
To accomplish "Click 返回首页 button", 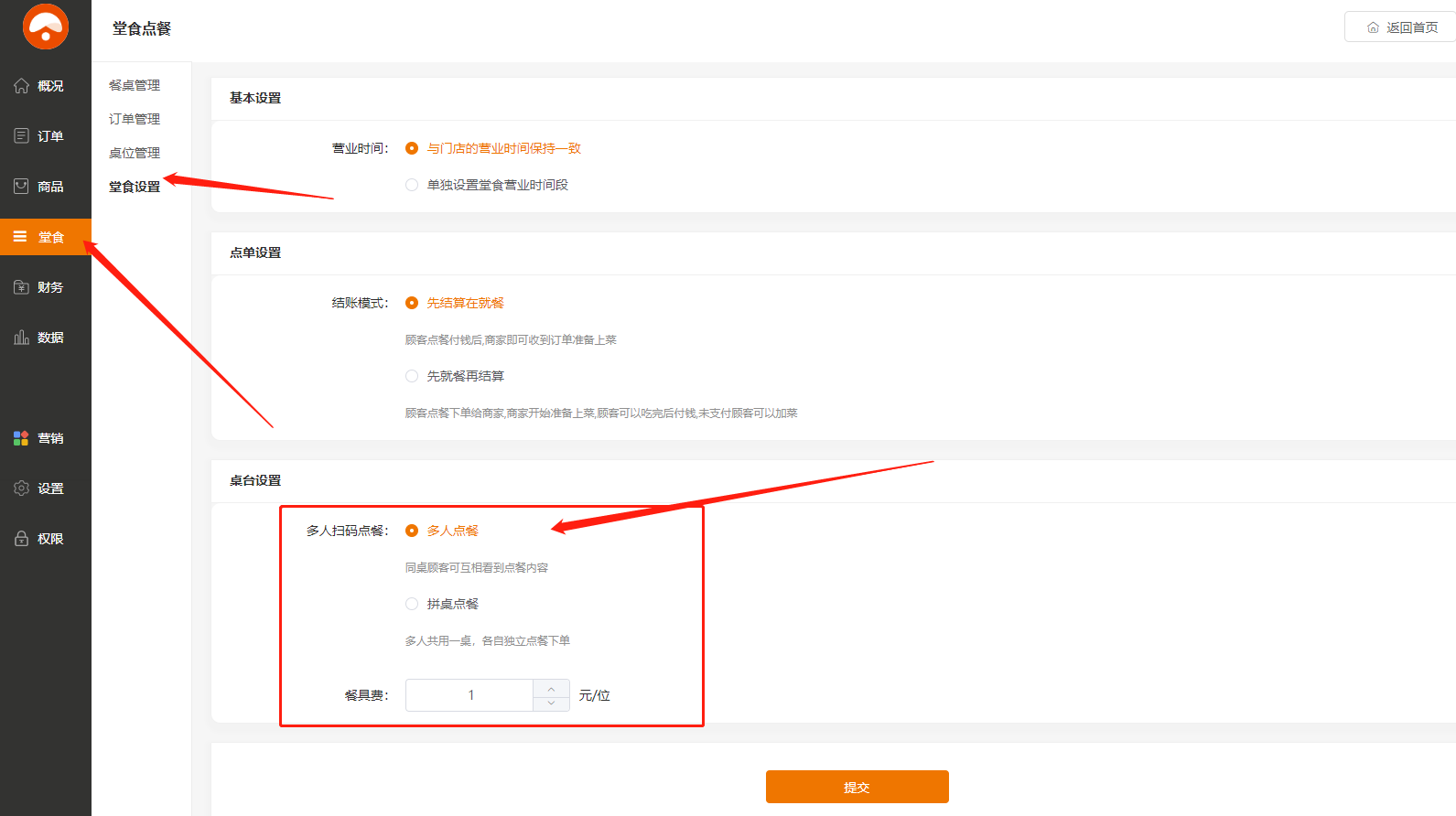I will pos(1402,27).
